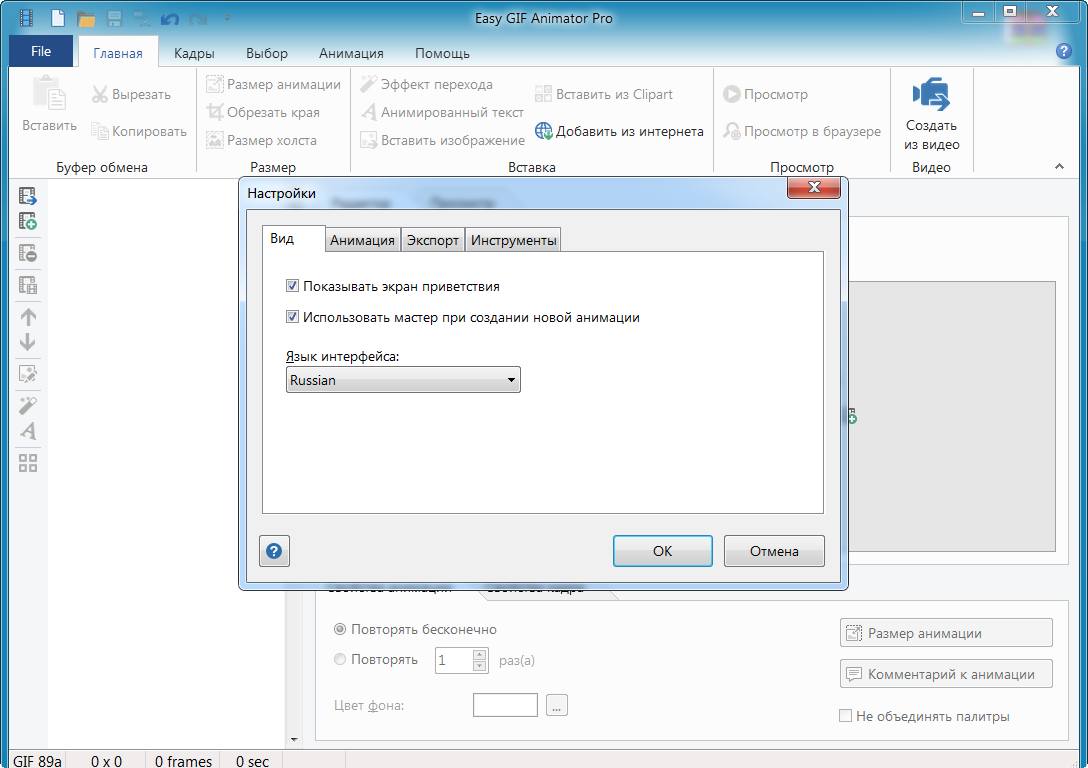Image resolution: width=1088 pixels, height=768 pixels.
Task: Click OK in Настройки dialog
Action: [663, 551]
